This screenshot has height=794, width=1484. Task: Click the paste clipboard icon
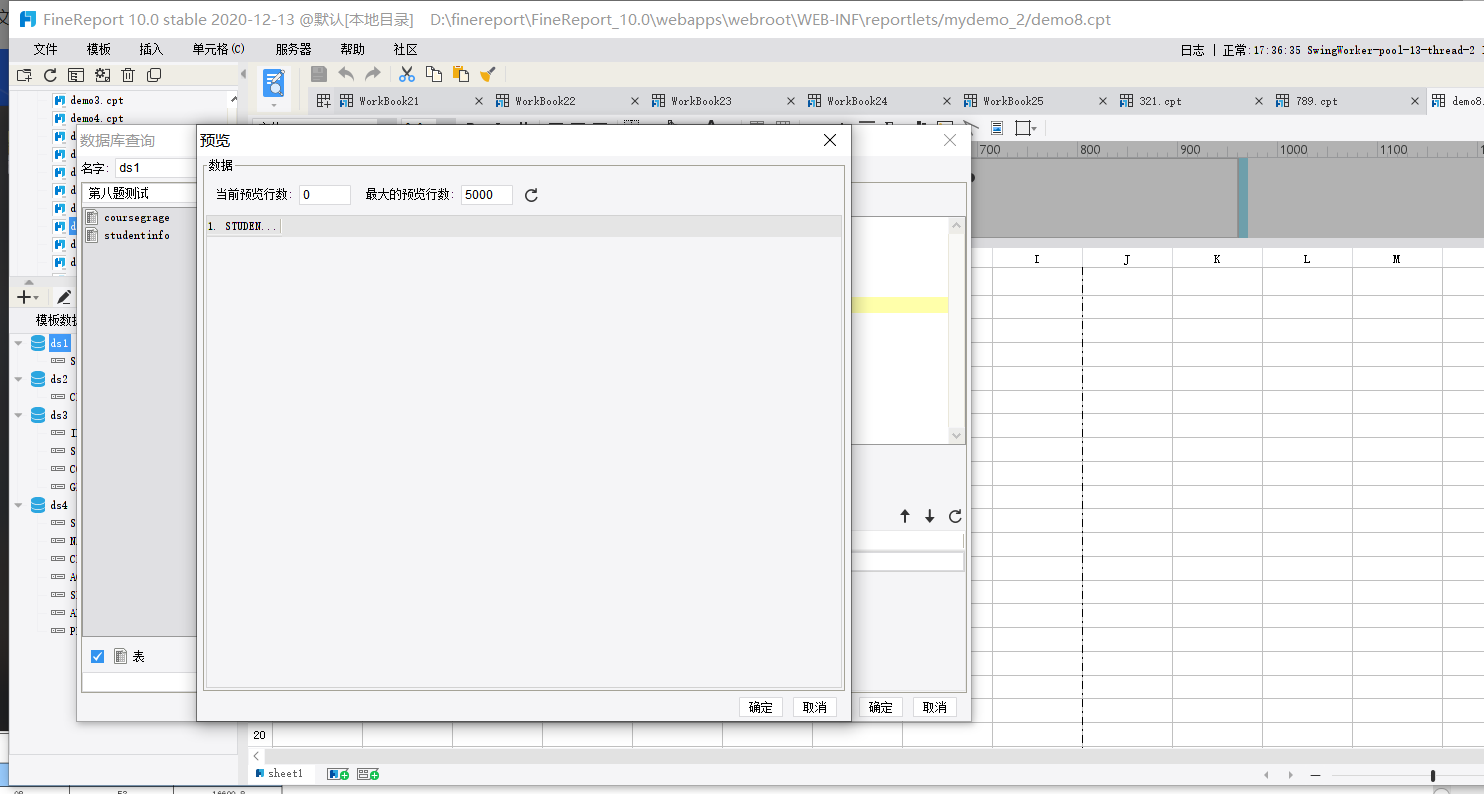tap(461, 74)
